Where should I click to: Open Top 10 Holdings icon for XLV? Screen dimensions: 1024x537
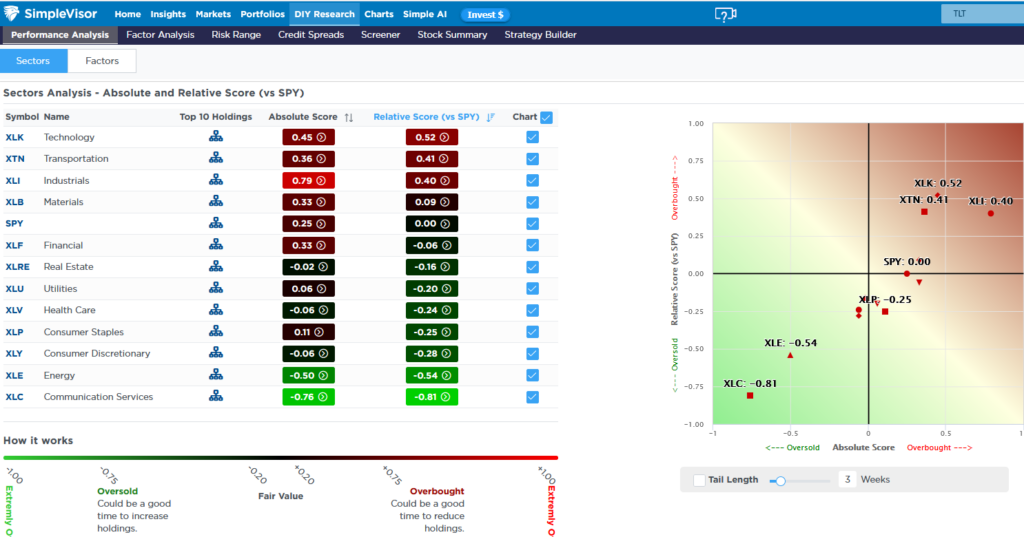pyautogui.click(x=216, y=310)
